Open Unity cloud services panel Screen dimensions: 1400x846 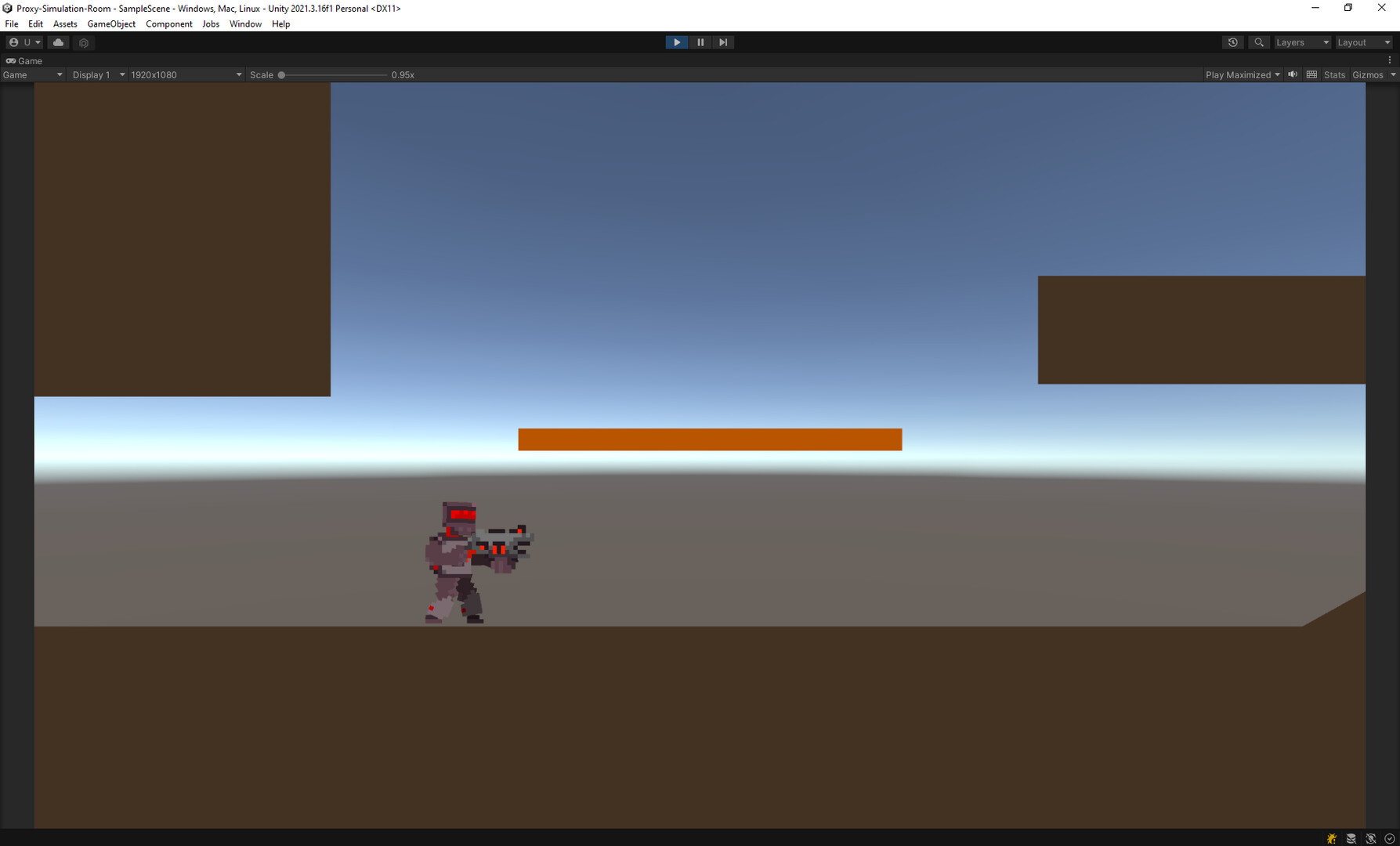point(58,42)
